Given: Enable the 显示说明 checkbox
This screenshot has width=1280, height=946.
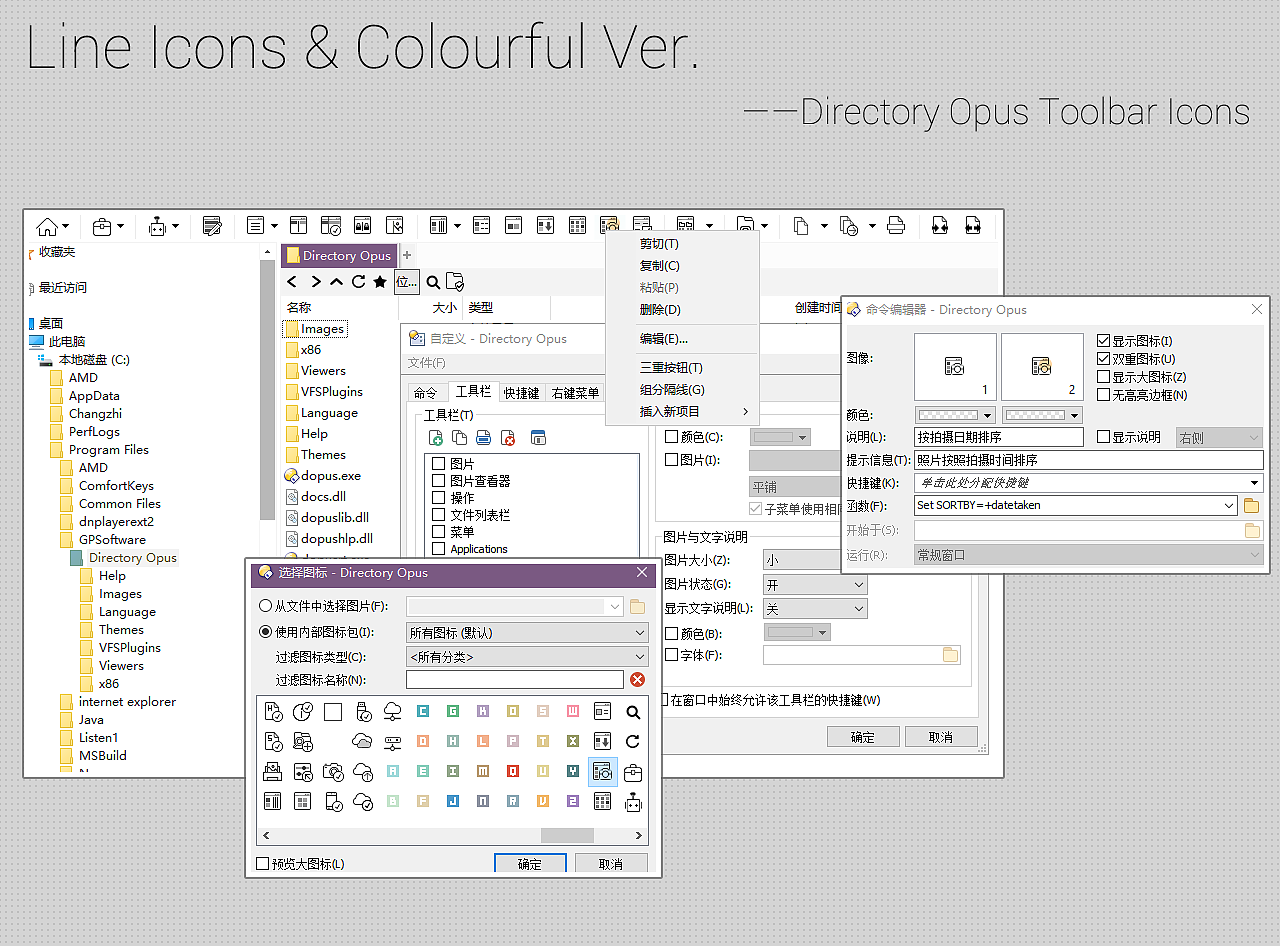Looking at the screenshot, I should pos(1104,437).
